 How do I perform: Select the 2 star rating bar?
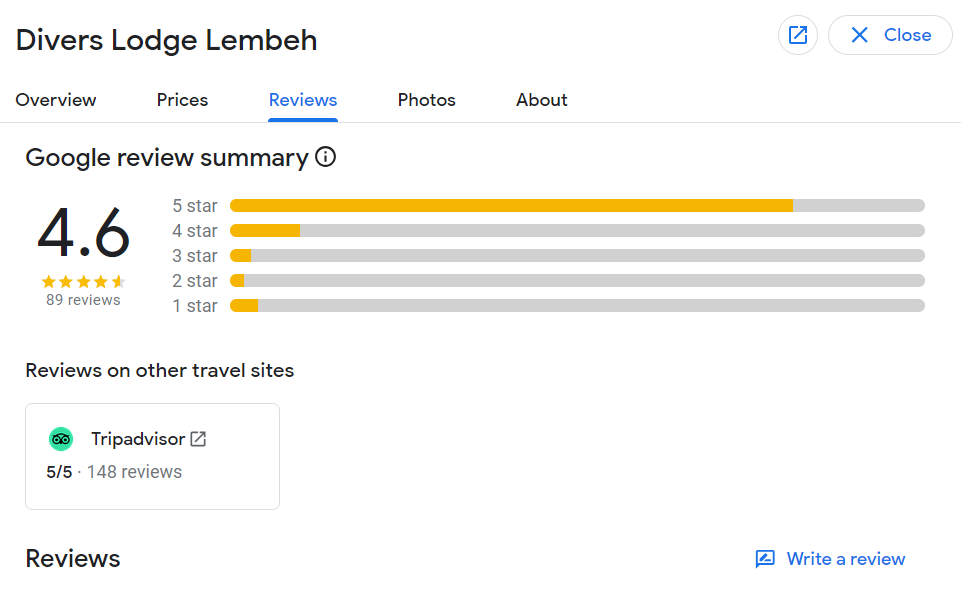click(577, 281)
